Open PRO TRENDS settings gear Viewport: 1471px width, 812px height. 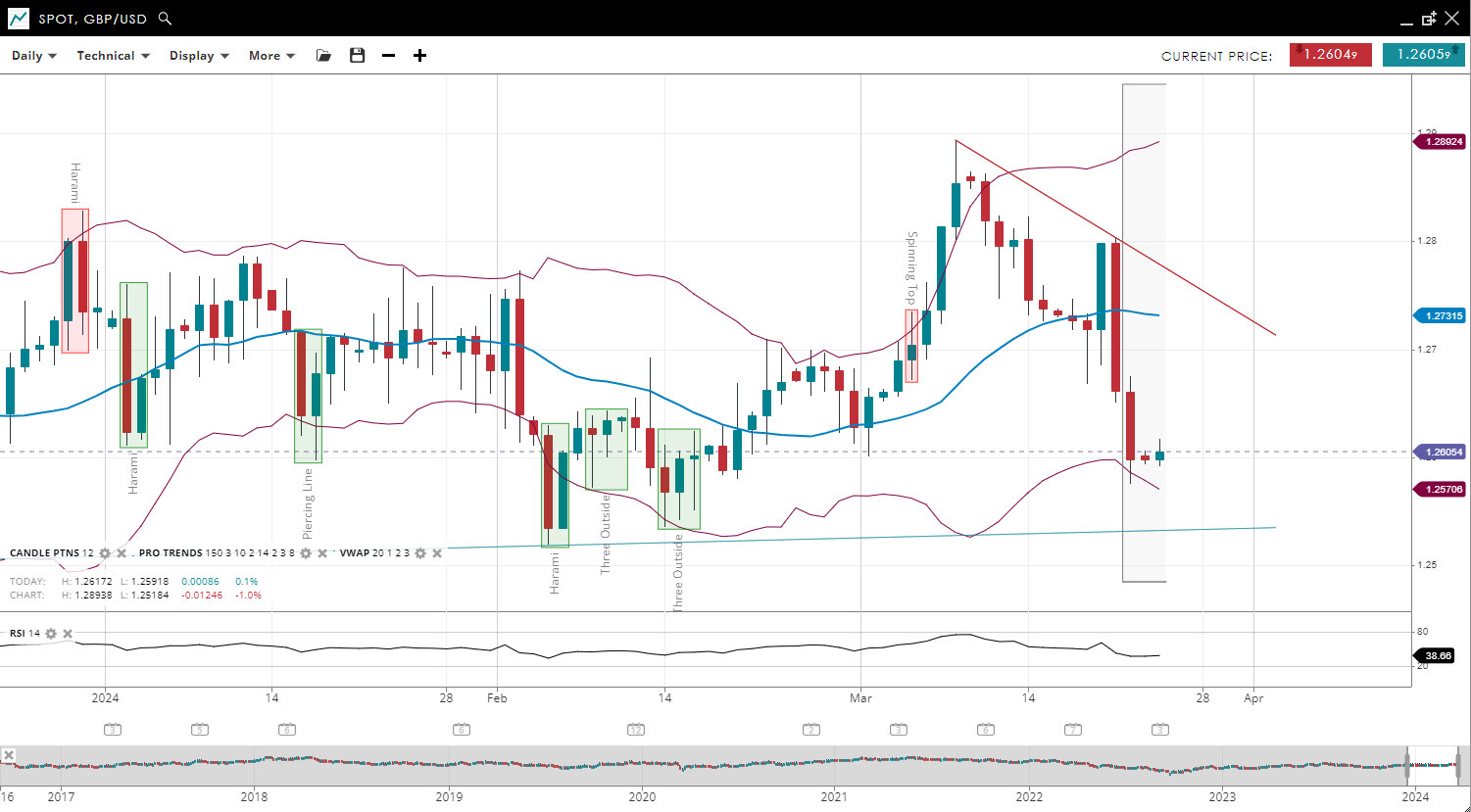tap(306, 553)
